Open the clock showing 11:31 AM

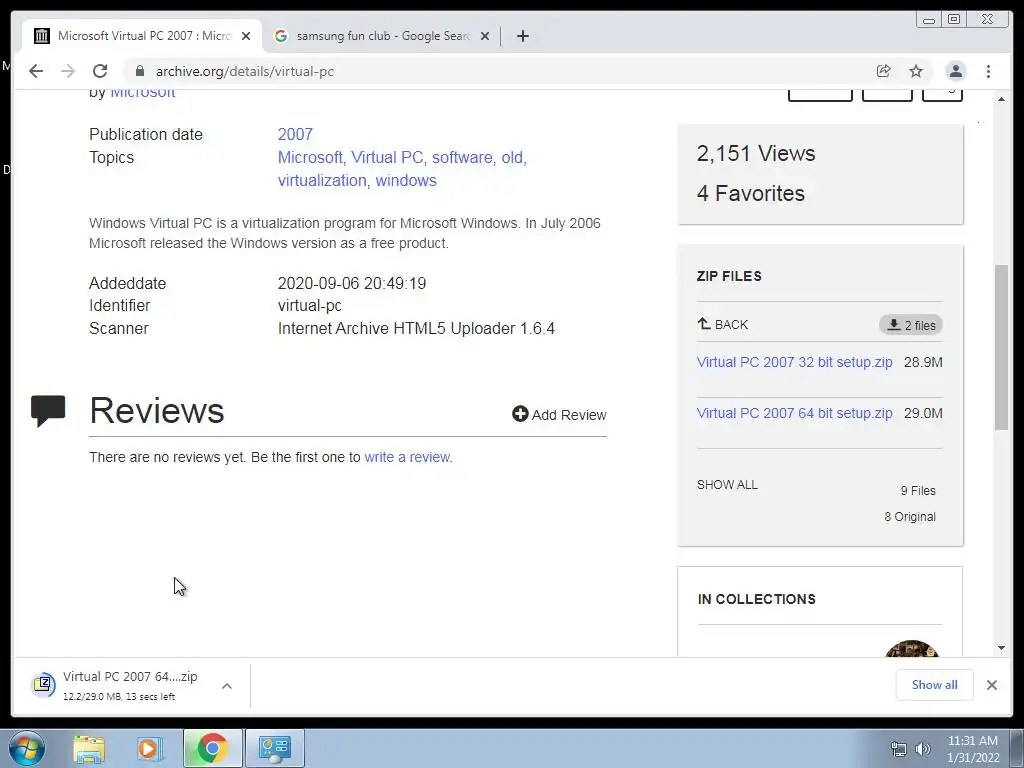click(972, 749)
